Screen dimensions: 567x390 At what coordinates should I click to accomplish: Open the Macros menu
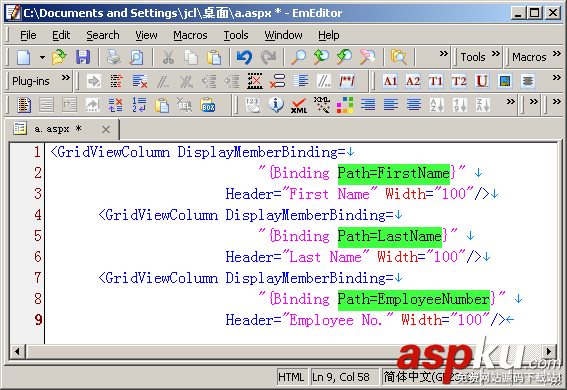click(x=190, y=35)
